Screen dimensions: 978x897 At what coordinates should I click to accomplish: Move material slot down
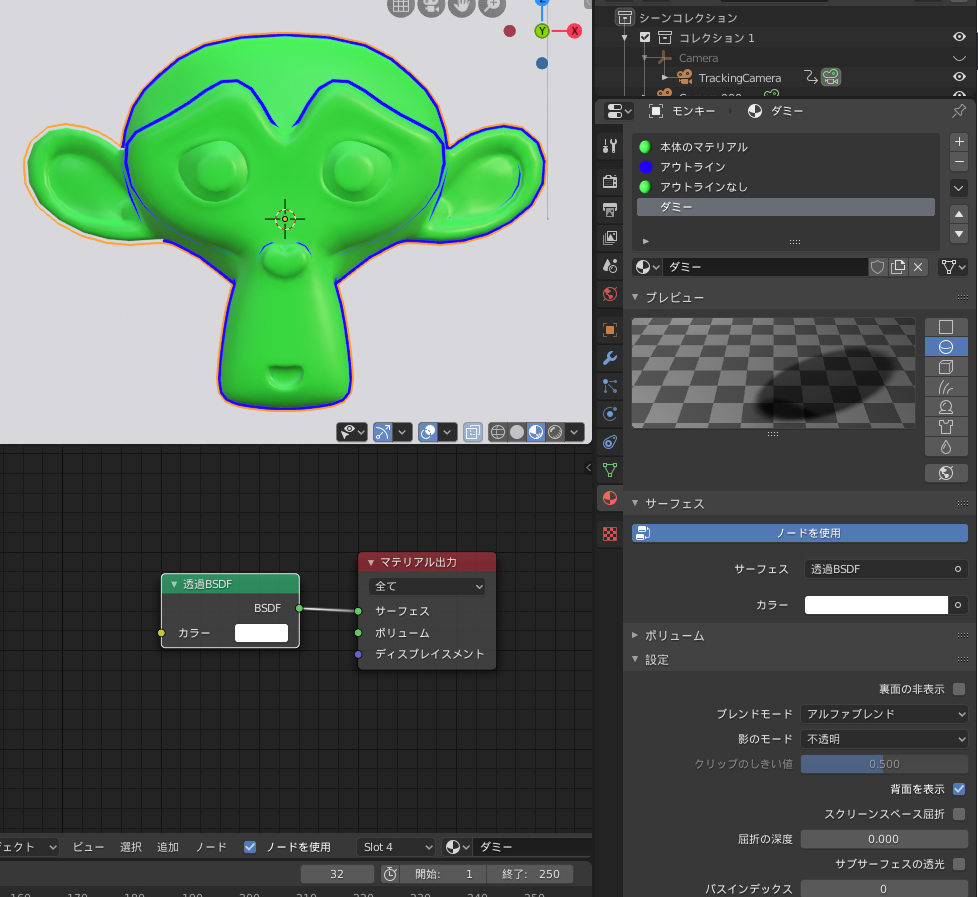point(959,234)
